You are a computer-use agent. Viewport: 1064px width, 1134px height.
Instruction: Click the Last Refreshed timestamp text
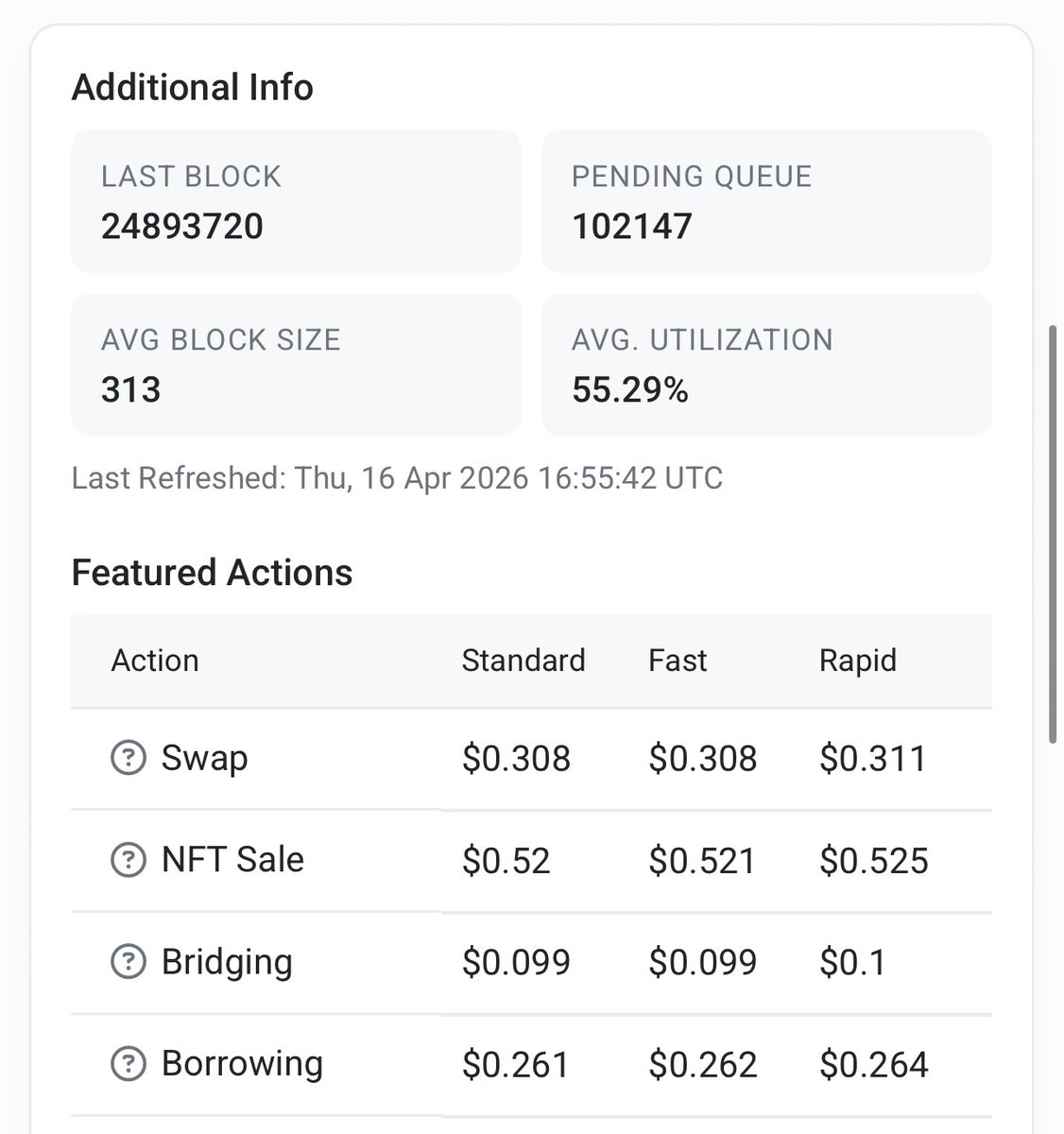[397, 478]
